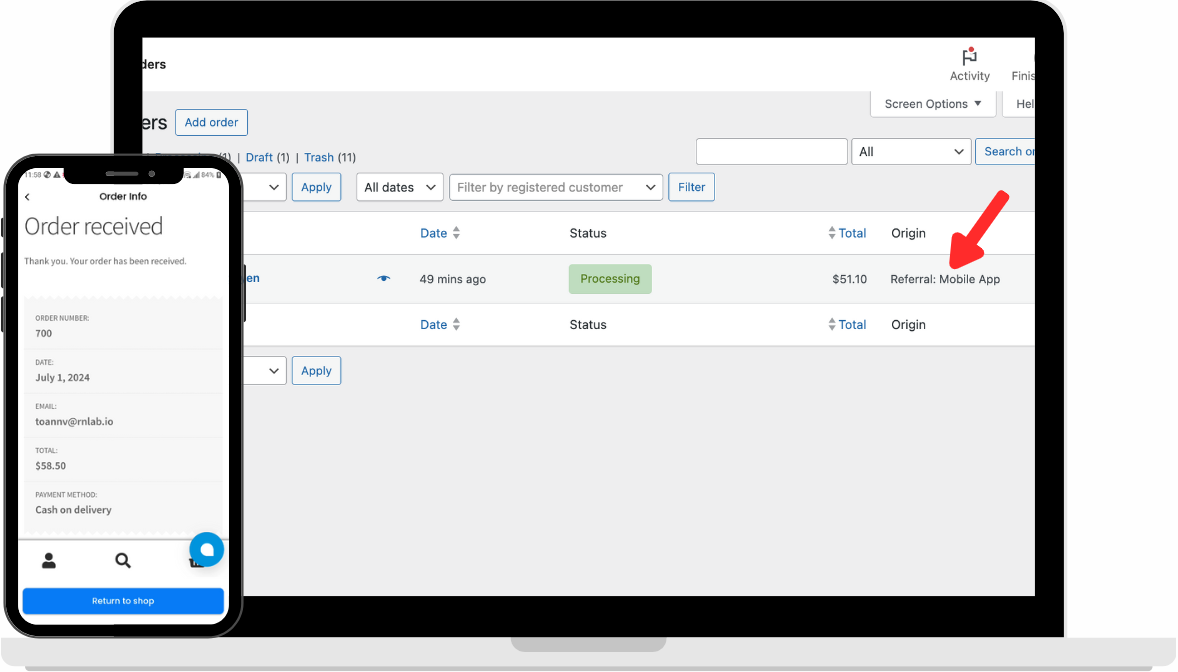Sort by Date in the table header
This screenshot has width=1178, height=672.
tap(434, 233)
